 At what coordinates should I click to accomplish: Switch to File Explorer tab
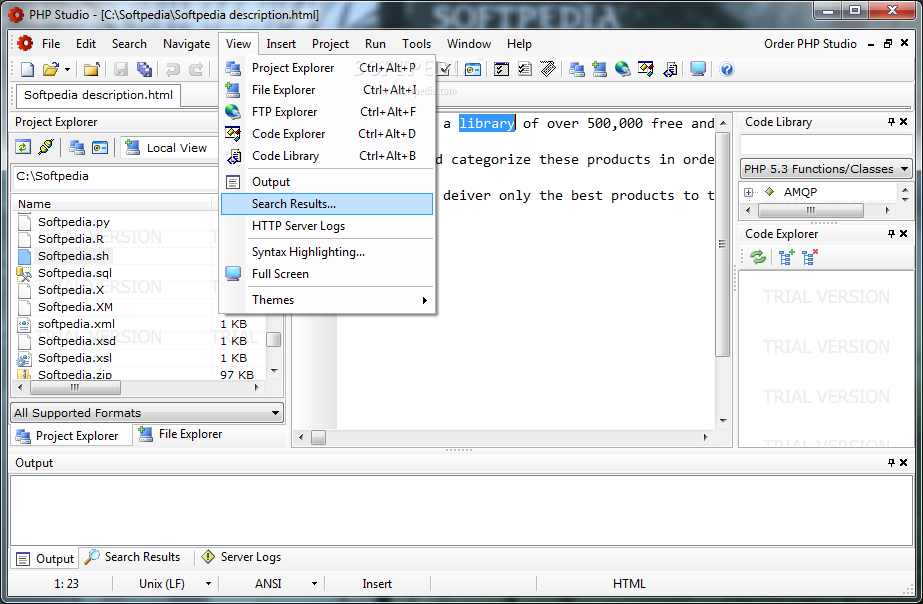pos(180,434)
